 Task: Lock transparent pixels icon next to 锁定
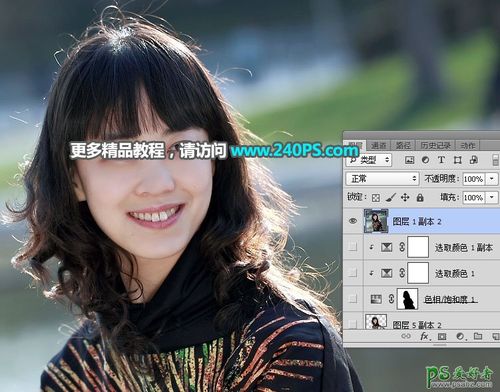point(376,198)
